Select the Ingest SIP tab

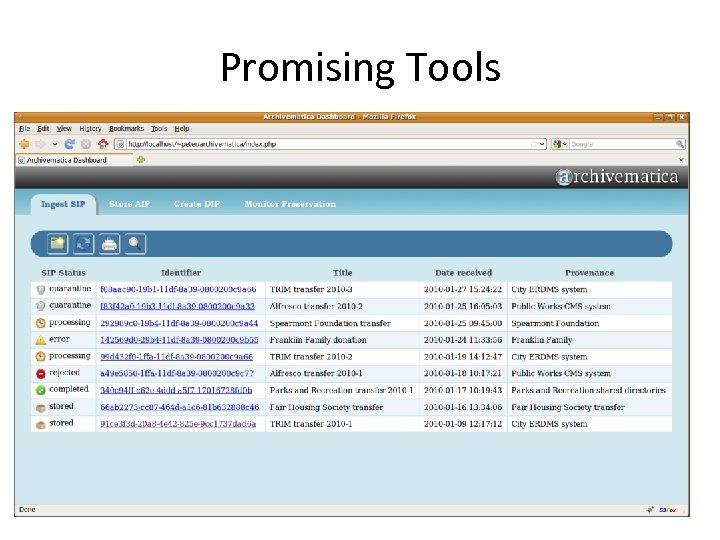[63, 204]
